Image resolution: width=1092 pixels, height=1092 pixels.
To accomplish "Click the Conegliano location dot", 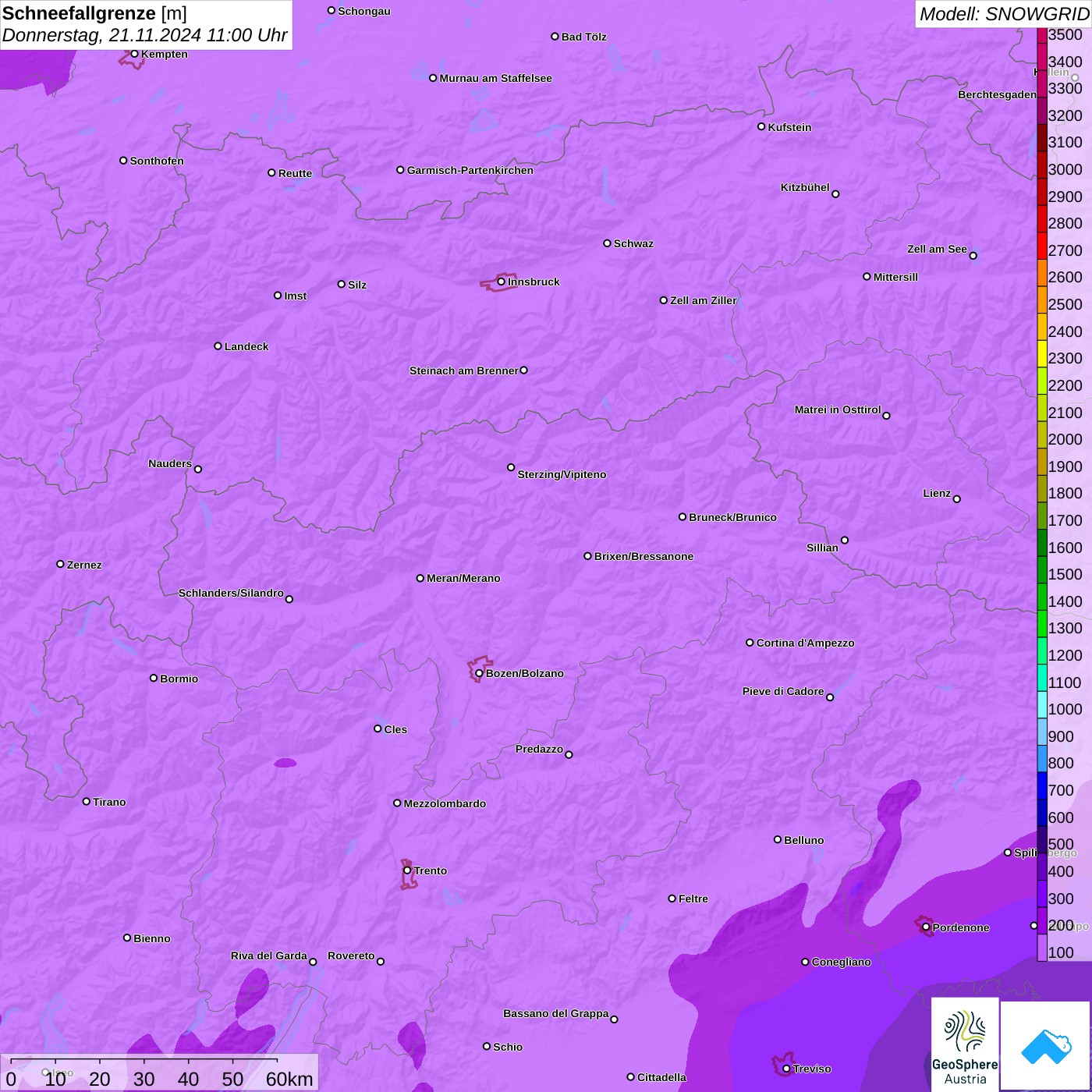I will (806, 962).
